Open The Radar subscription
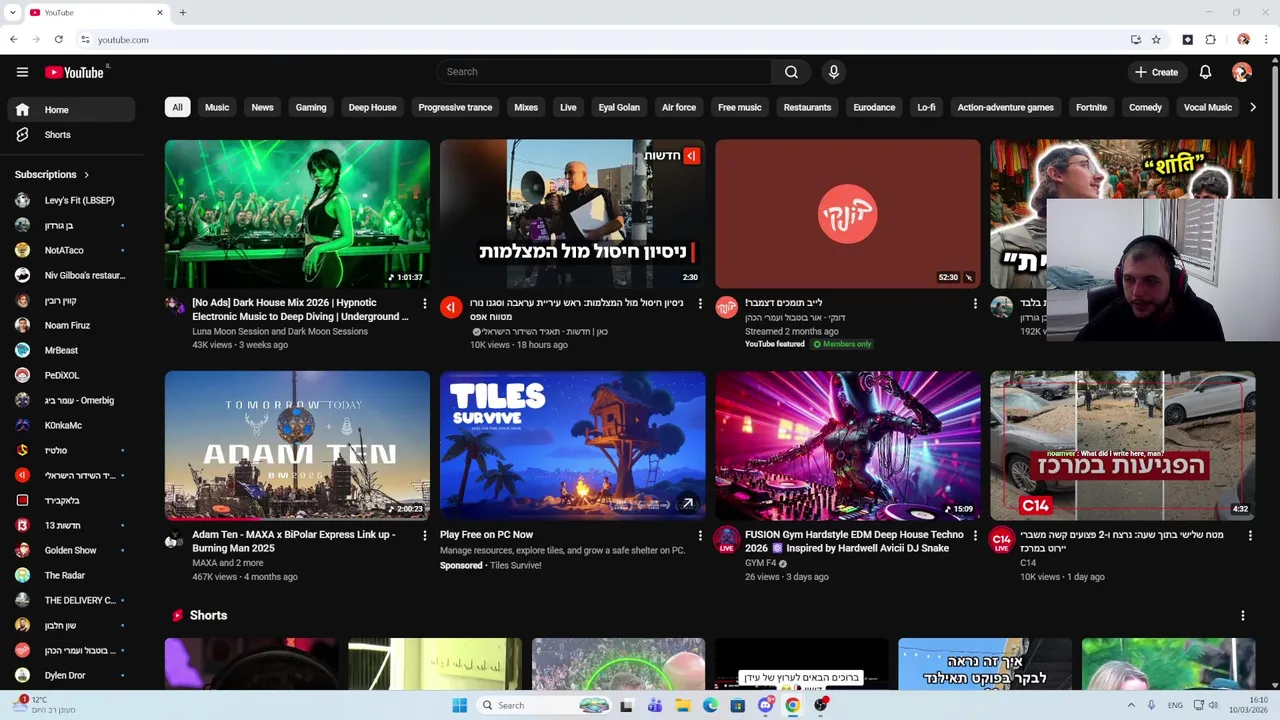This screenshot has width=1280, height=720. coord(70,576)
